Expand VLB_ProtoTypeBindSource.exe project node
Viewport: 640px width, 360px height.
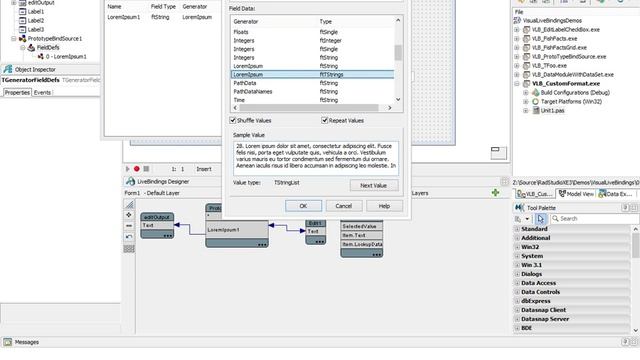(517, 56)
